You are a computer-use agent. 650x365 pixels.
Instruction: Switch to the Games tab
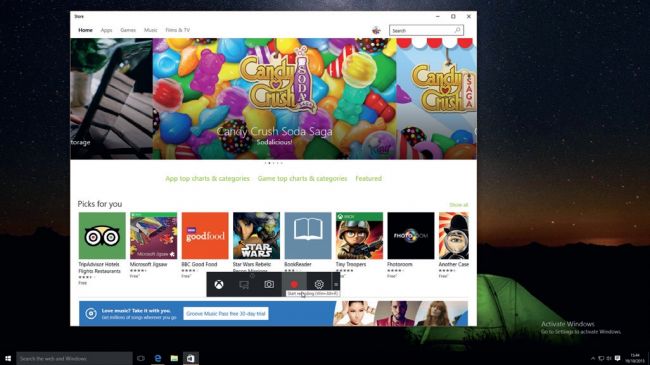(x=128, y=30)
